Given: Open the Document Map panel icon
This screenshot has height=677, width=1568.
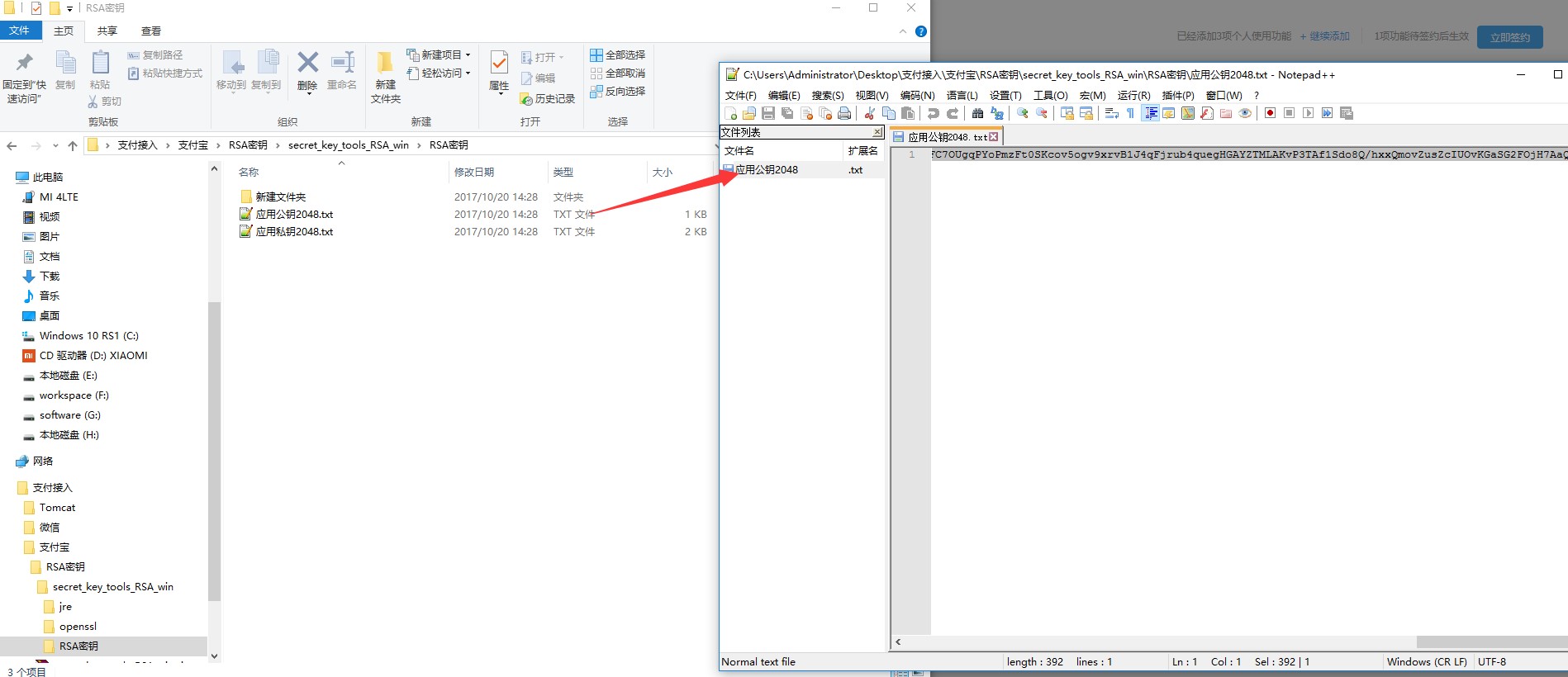Looking at the screenshot, I should pyautogui.click(x=1188, y=113).
